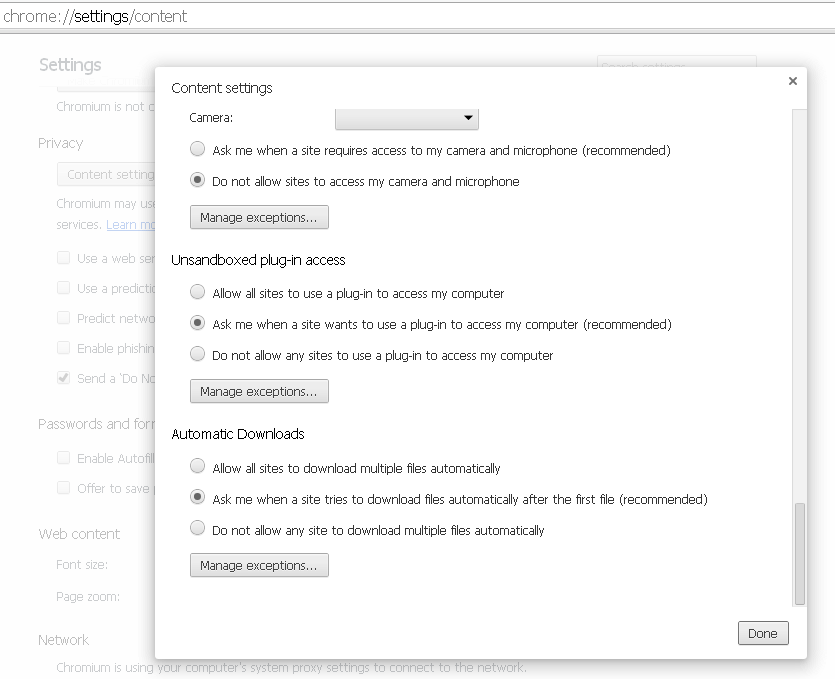The height and width of the screenshot is (679, 835).
Task: Click the background Content settings button
Action: click(106, 175)
